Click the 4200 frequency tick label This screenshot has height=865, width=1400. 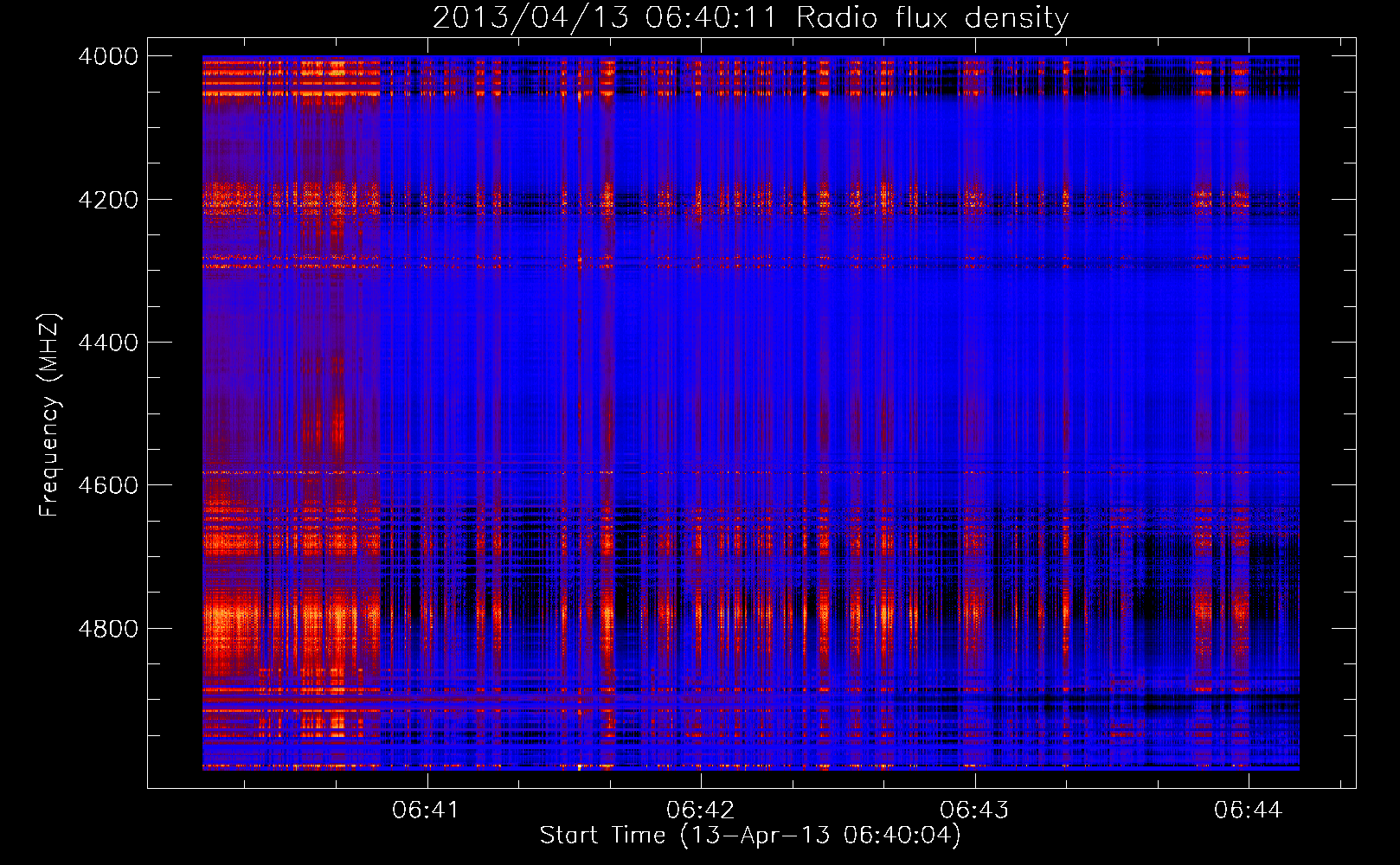pyautogui.click(x=108, y=200)
